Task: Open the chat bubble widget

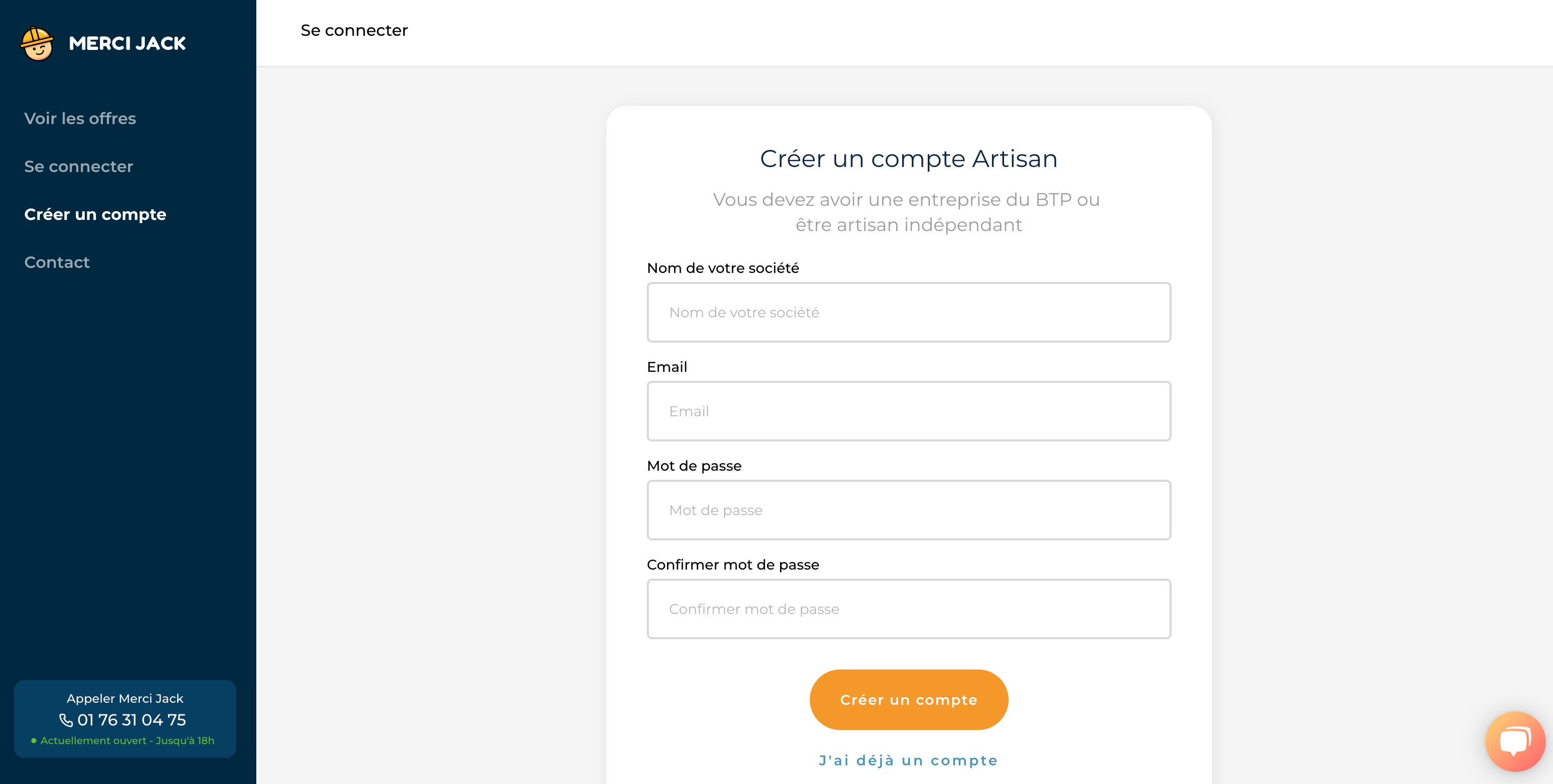Action: [1515, 741]
